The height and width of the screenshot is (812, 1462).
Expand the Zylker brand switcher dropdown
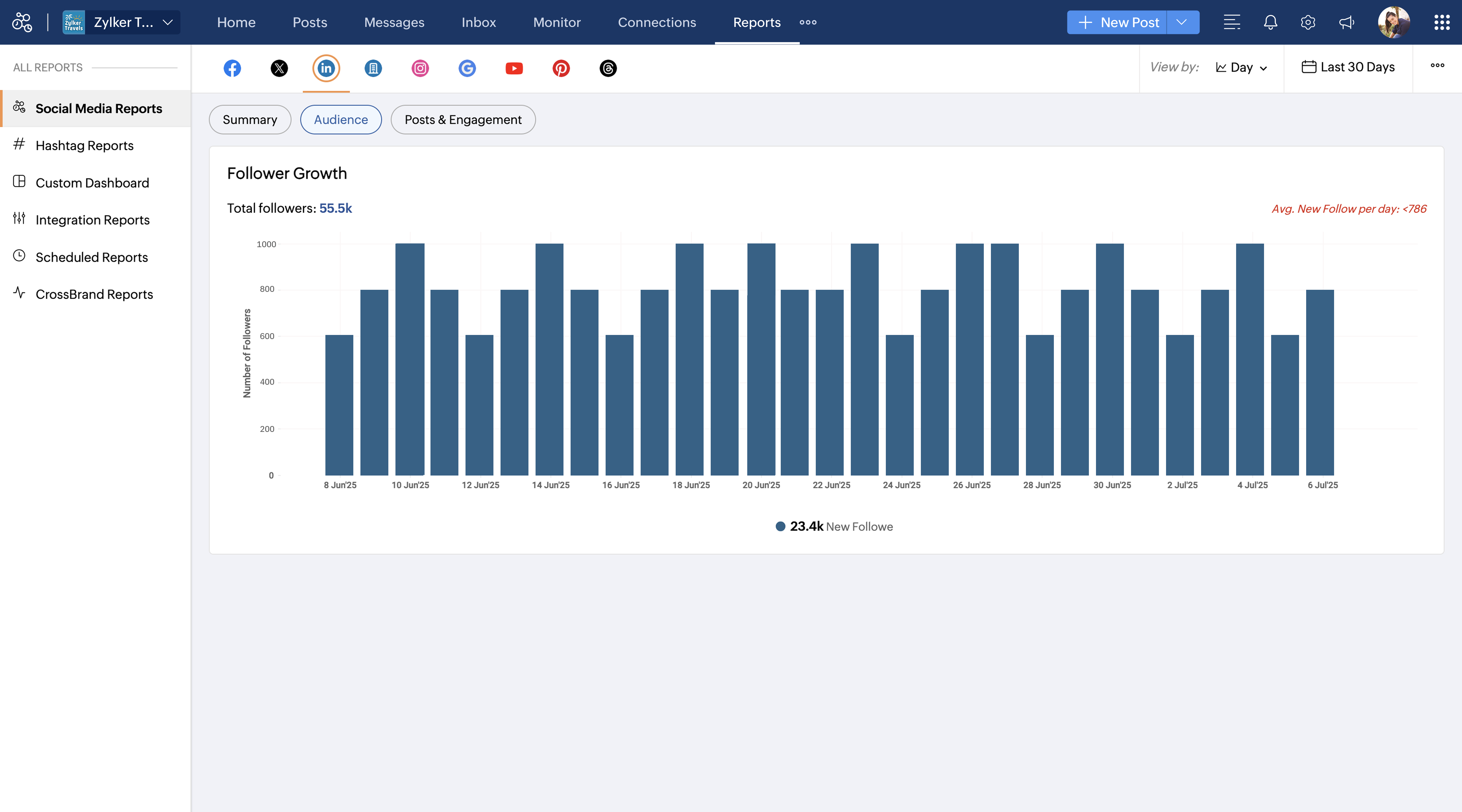pyautogui.click(x=168, y=22)
